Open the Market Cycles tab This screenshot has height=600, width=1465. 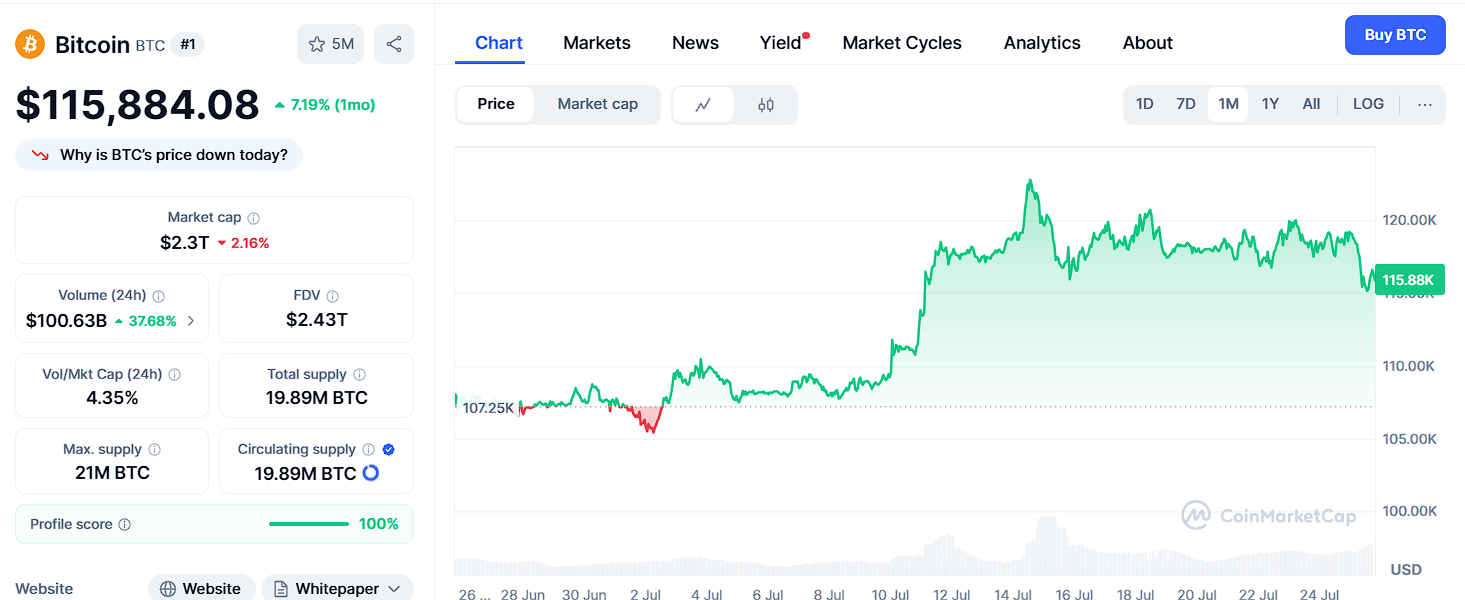(x=901, y=42)
